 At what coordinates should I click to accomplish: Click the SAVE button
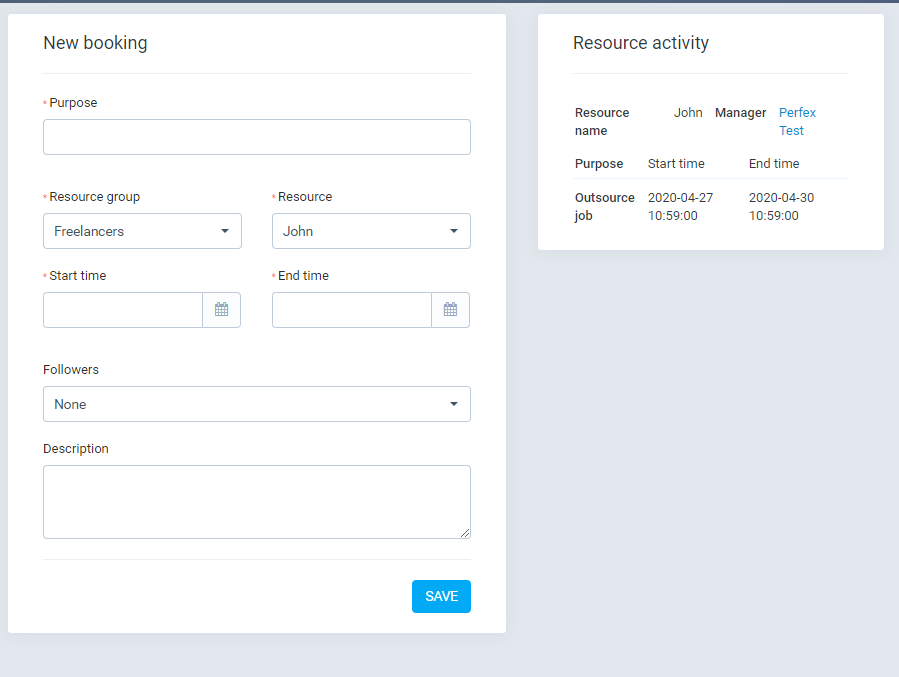point(441,596)
